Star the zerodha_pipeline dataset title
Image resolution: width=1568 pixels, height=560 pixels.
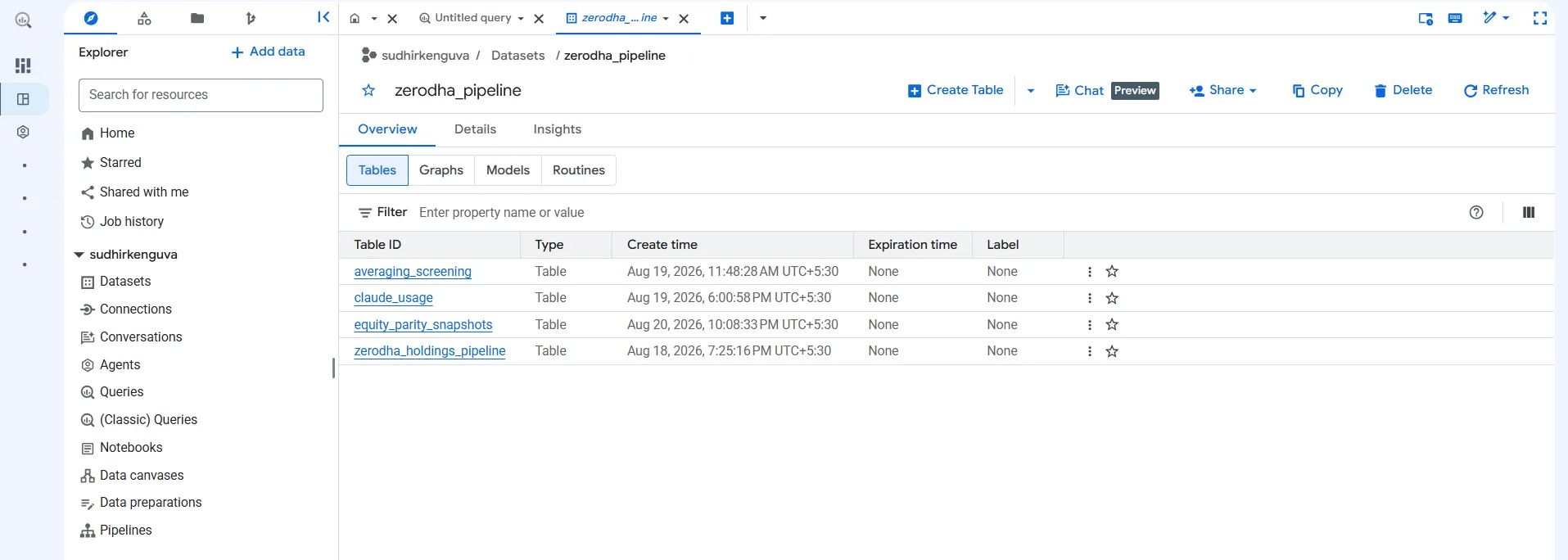tap(368, 90)
